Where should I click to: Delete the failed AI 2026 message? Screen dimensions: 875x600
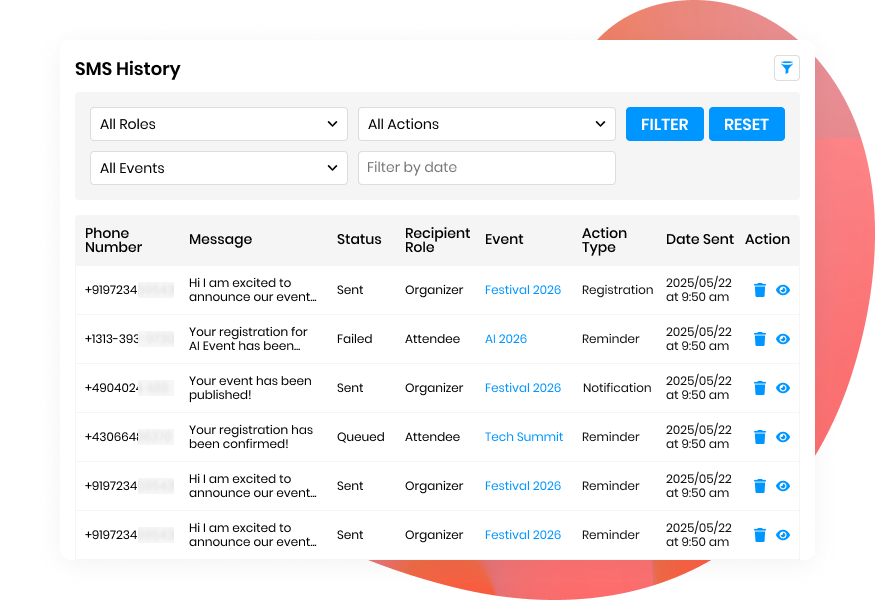(760, 338)
